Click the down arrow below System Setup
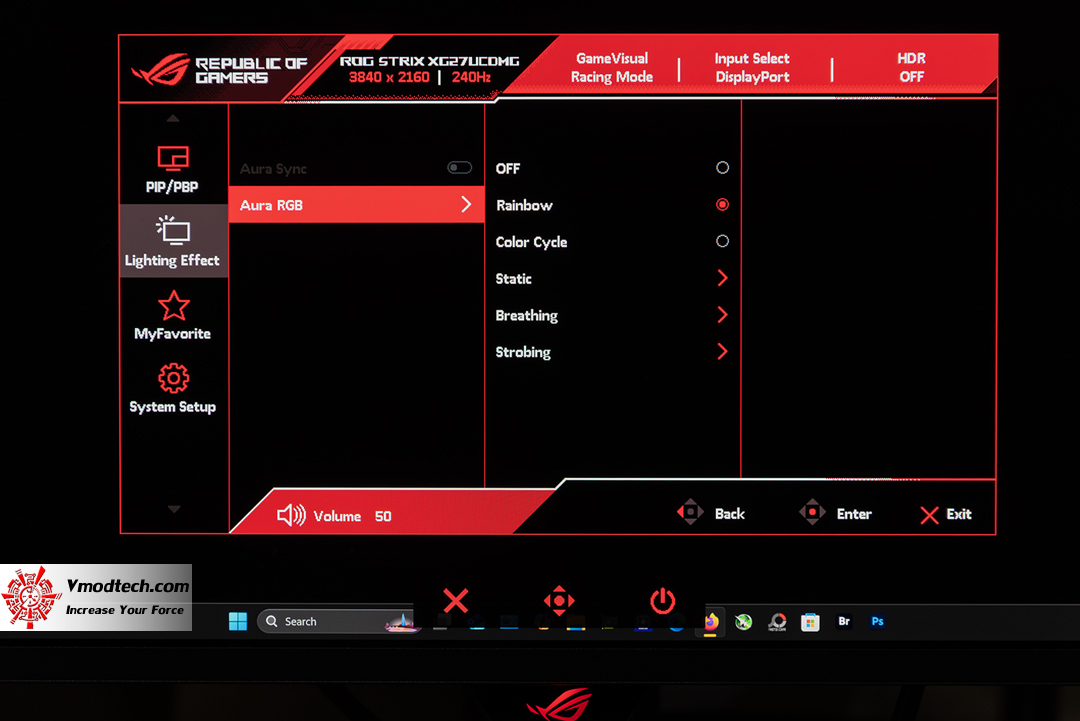Screen dimensions: 1080x721 [x=174, y=509]
